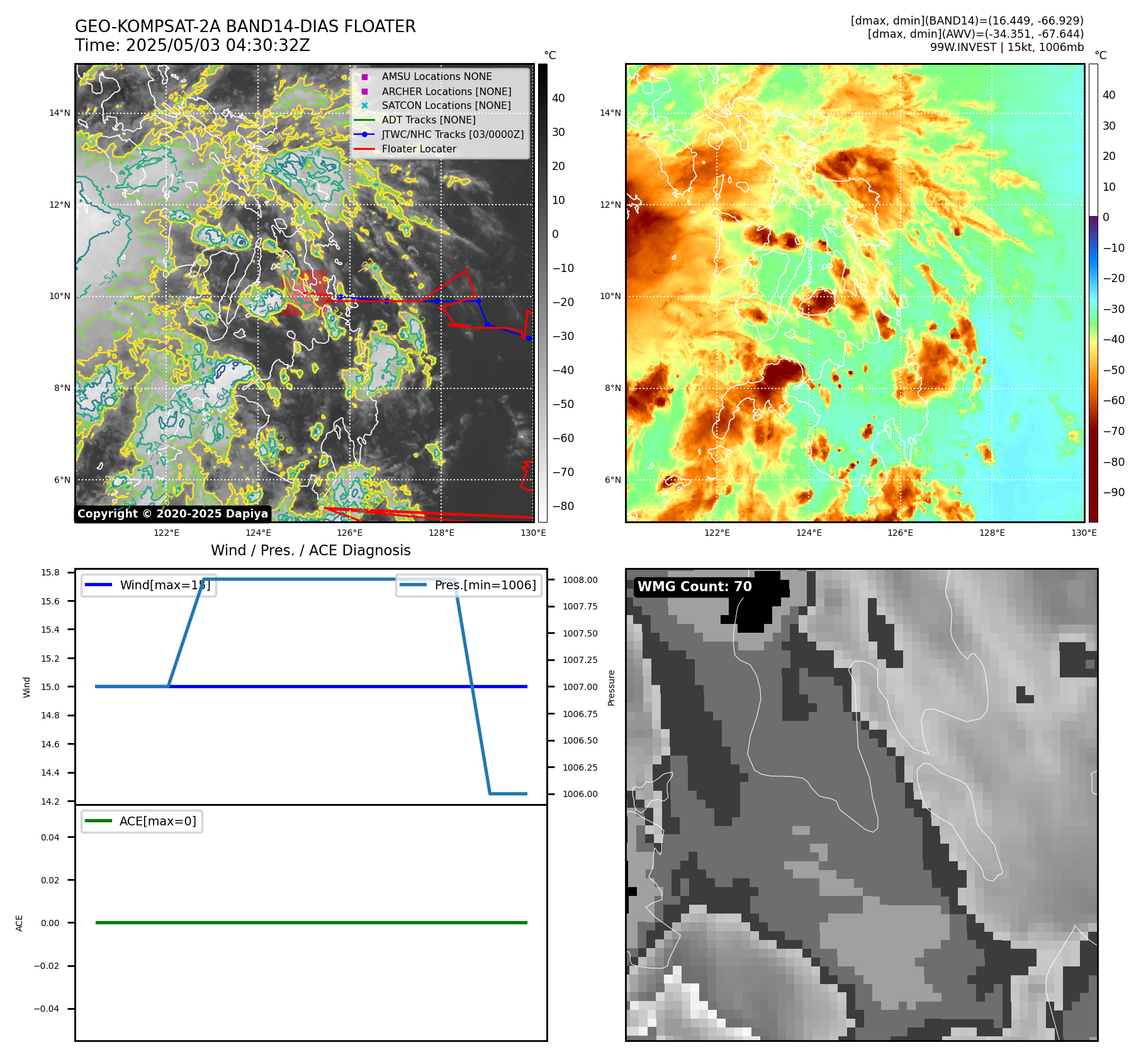Screen dimensions: 1141x1064
Task: Click 128°E label under the color map
Action: pos(992,533)
